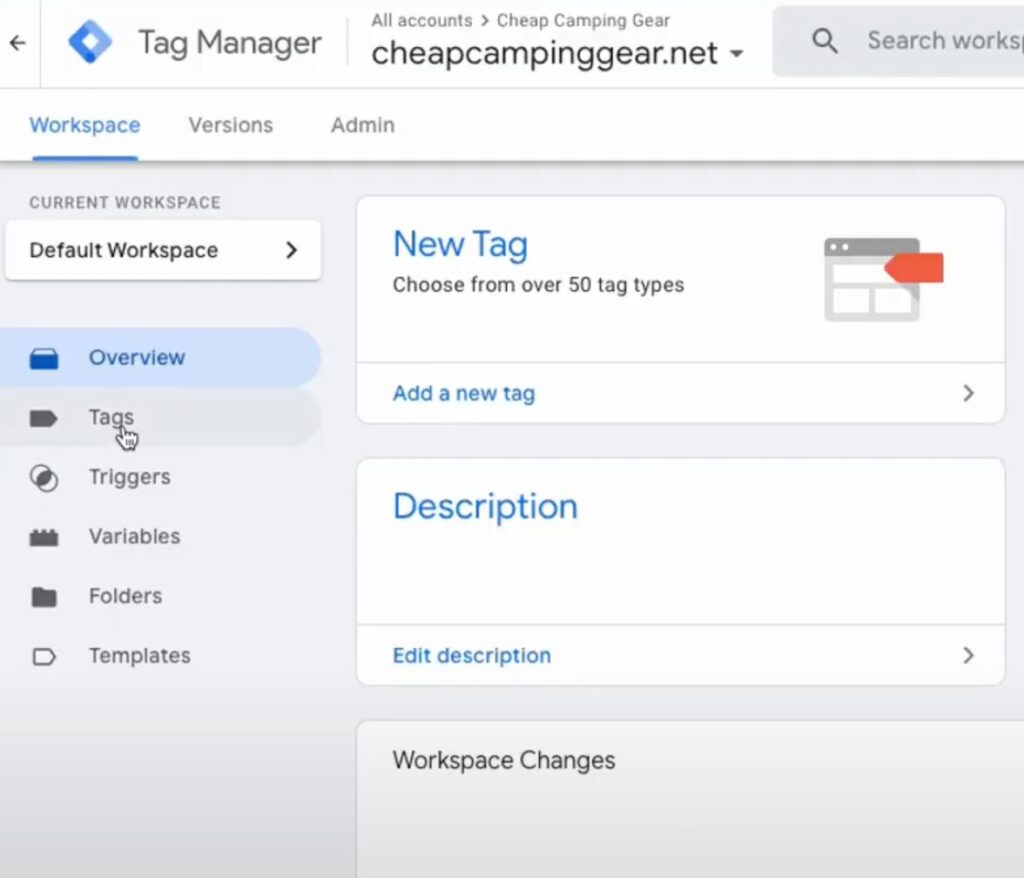Click the Triggers circle icon
The width and height of the screenshot is (1024, 878).
[44, 478]
